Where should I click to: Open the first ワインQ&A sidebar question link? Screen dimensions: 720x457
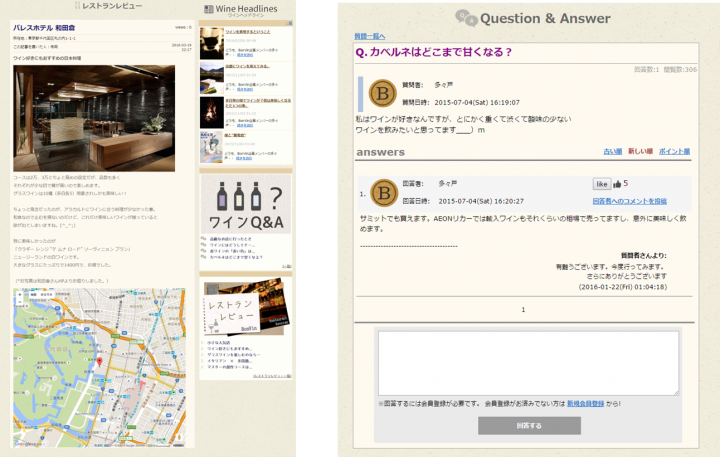(231, 239)
